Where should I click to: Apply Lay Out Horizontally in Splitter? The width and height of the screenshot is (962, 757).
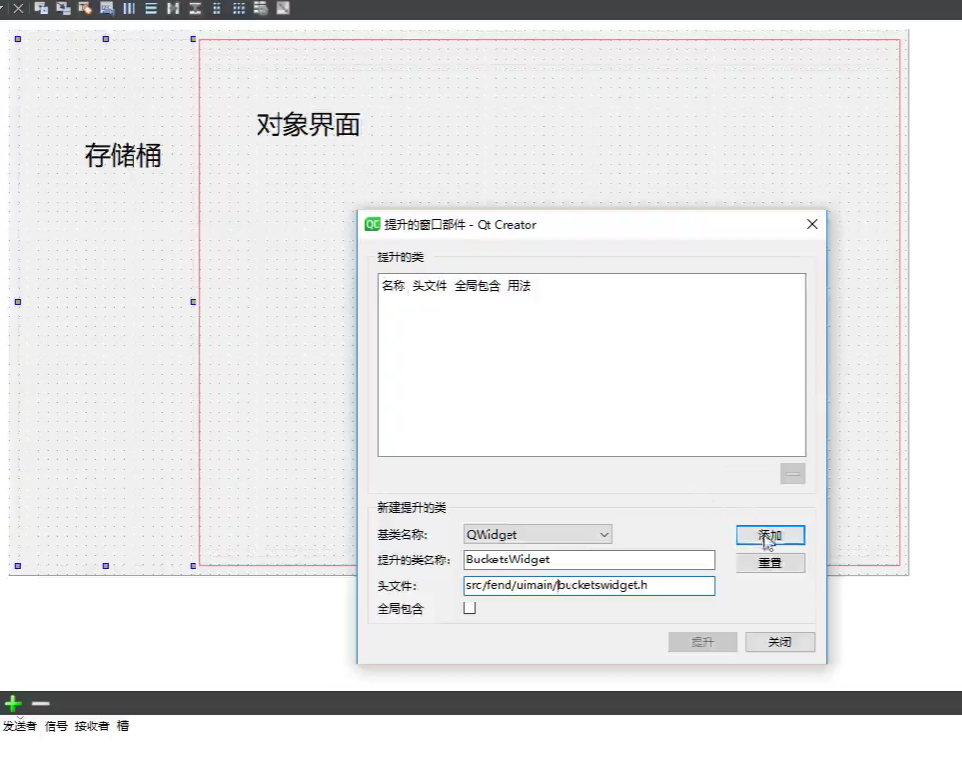(x=173, y=9)
